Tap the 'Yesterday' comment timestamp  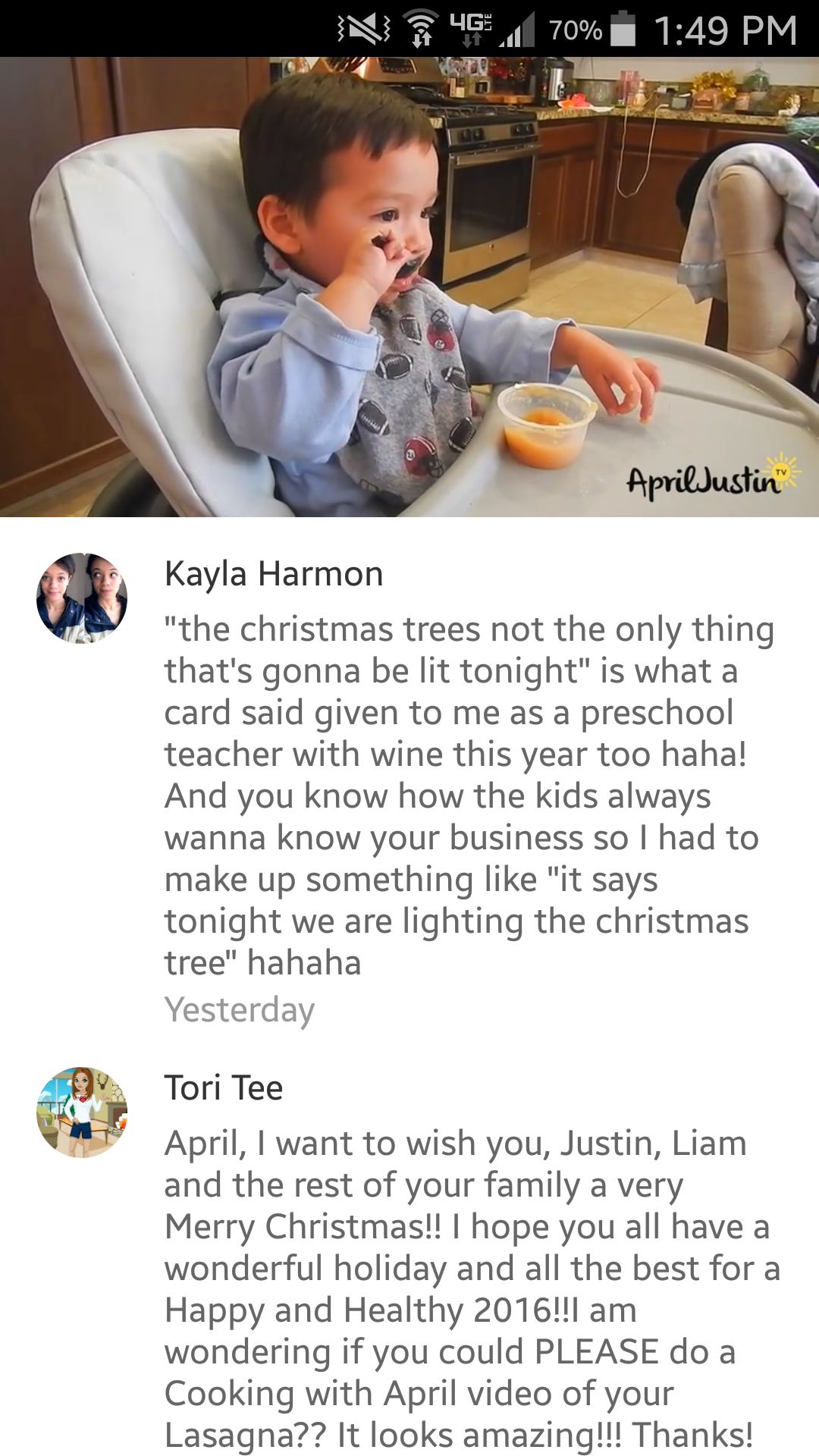(240, 1010)
